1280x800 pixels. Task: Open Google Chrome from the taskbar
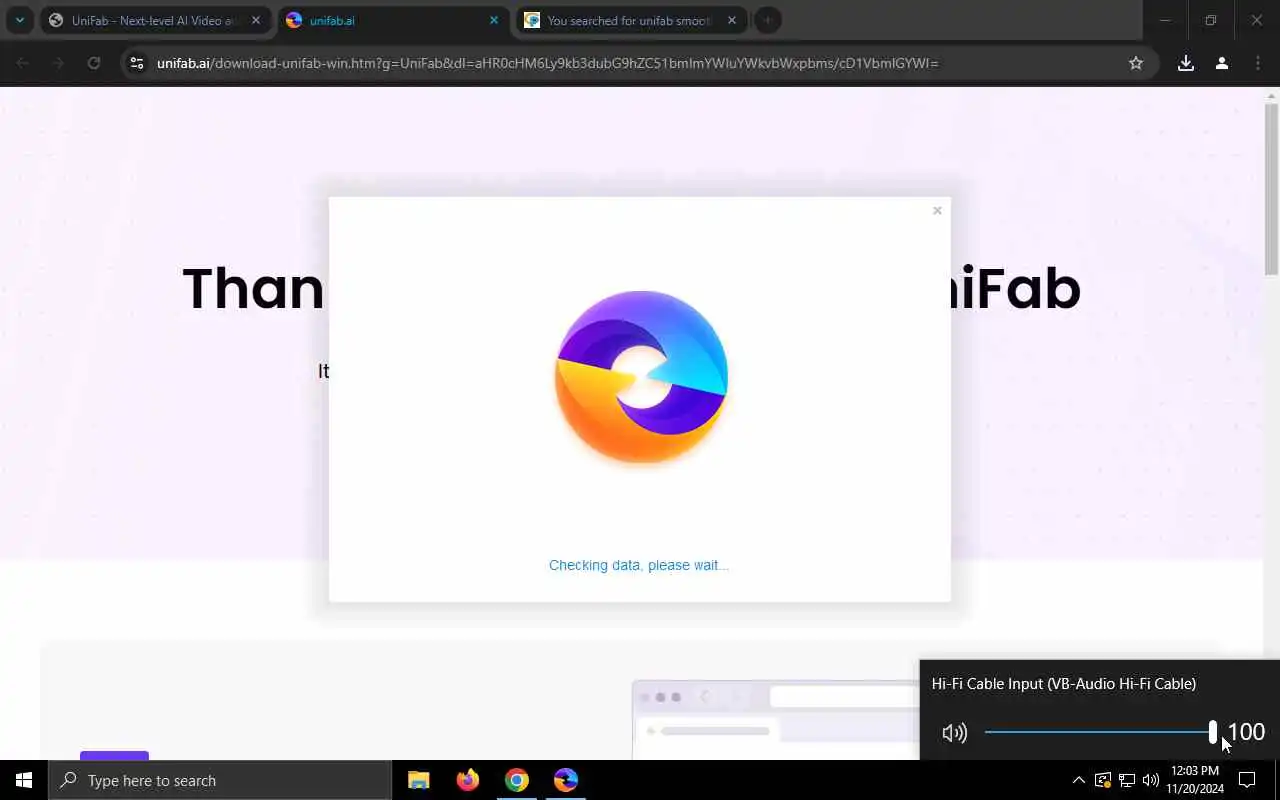[516, 780]
